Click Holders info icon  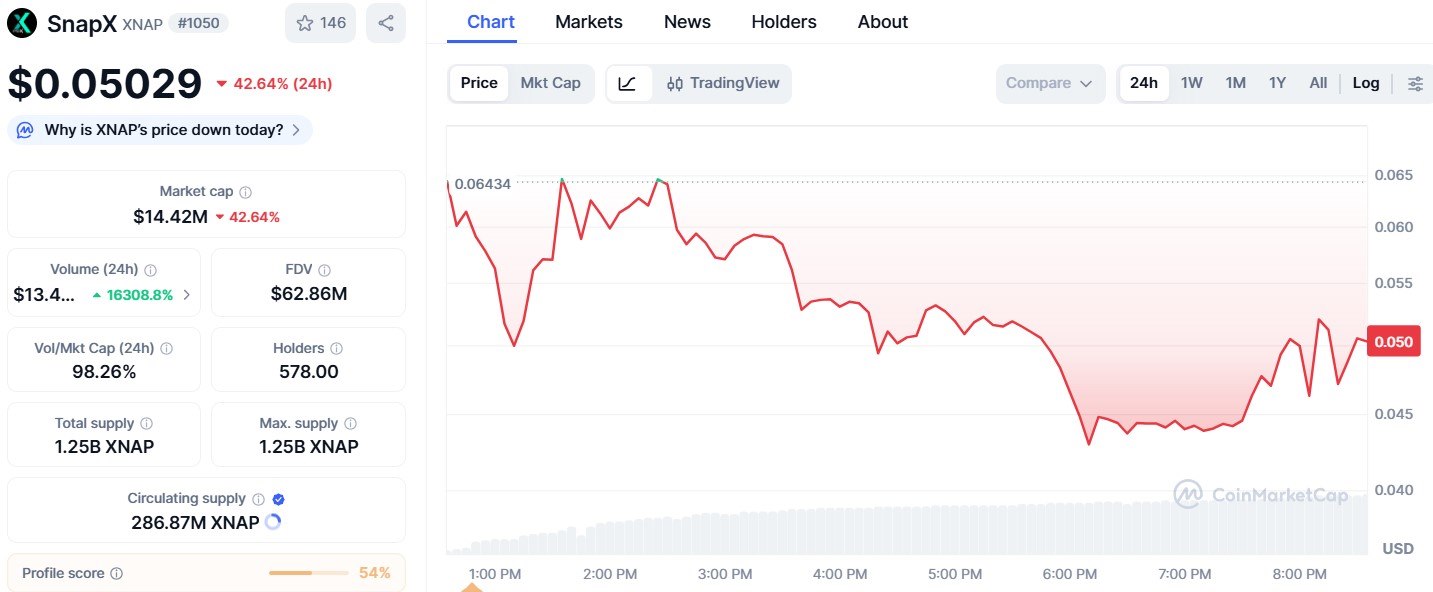337,349
